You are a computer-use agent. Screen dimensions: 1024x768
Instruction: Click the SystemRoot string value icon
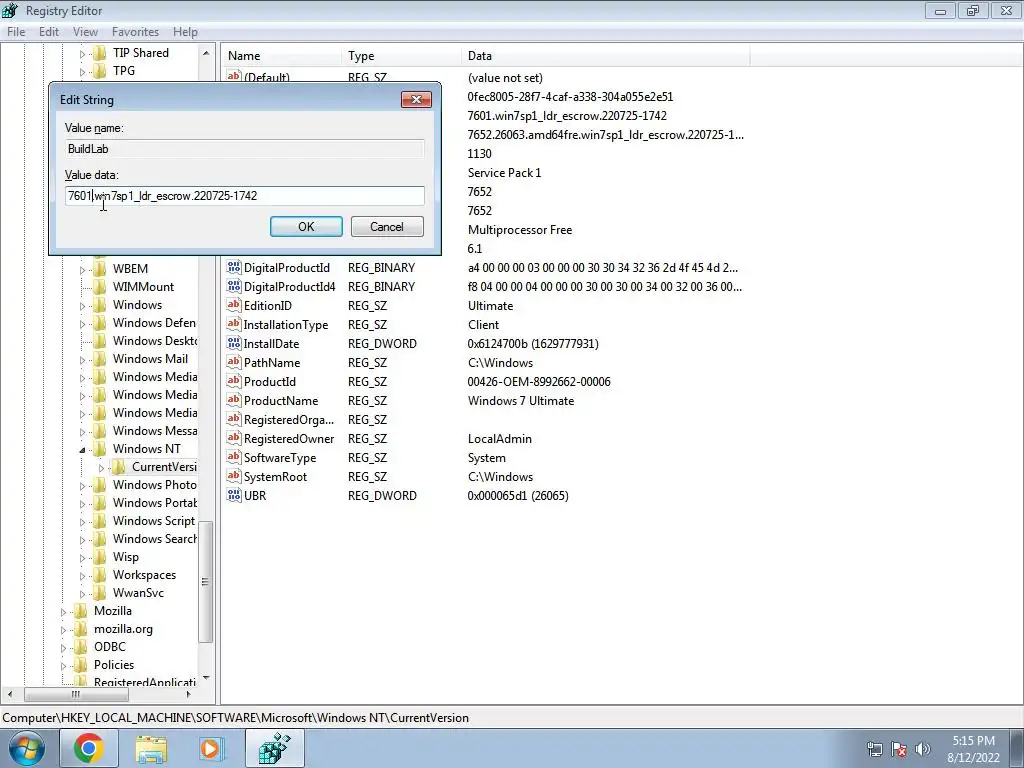coord(234,476)
